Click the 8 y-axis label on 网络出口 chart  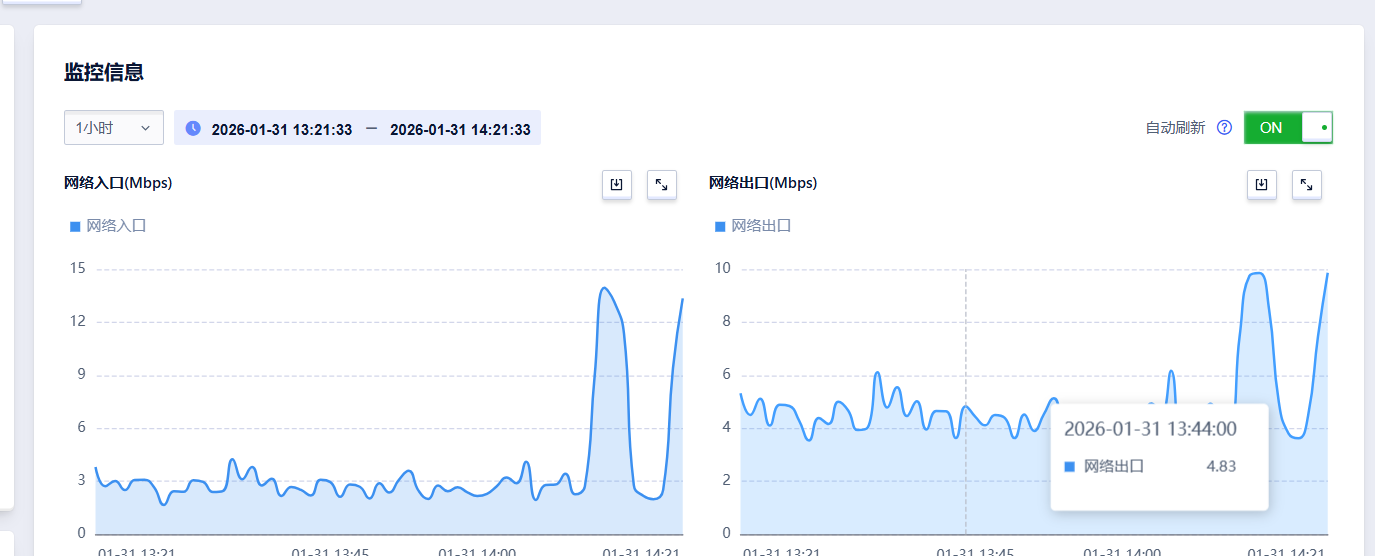click(x=727, y=322)
